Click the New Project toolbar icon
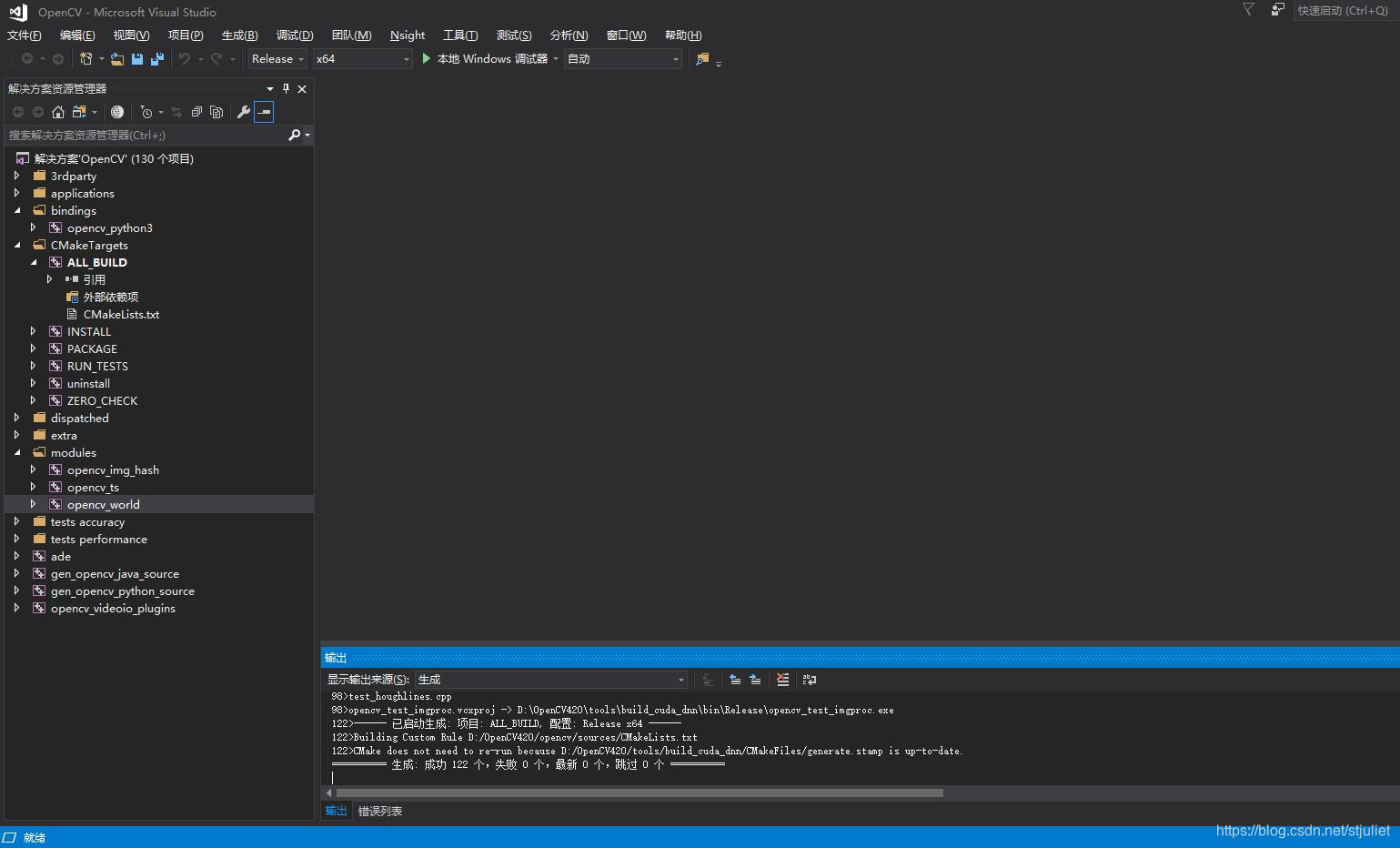The image size is (1400, 848). [86, 59]
